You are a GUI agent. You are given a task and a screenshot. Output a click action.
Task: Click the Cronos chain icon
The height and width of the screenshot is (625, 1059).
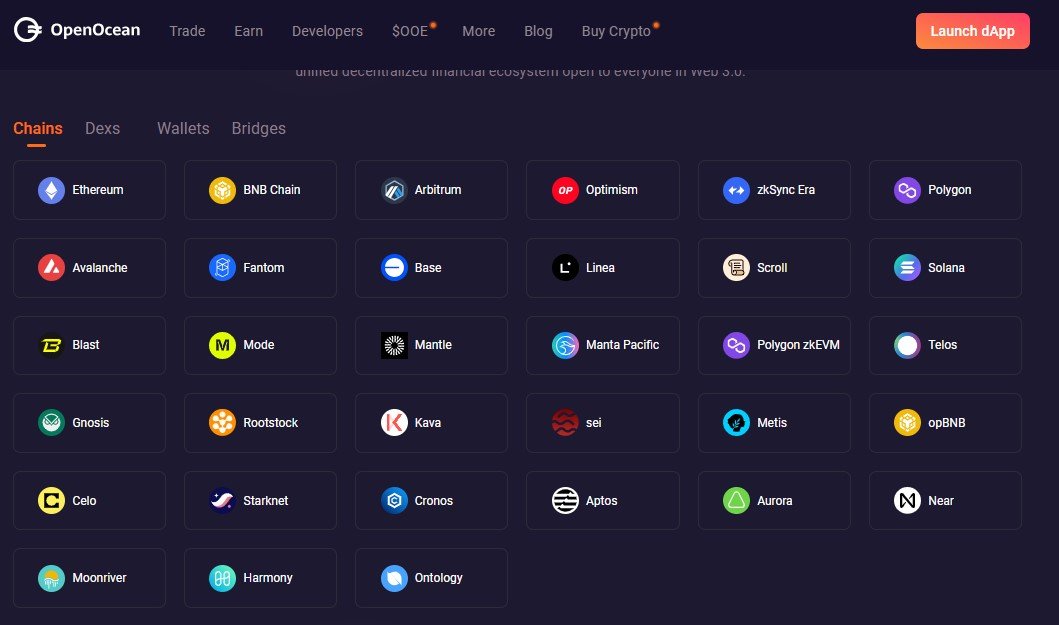(x=394, y=501)
